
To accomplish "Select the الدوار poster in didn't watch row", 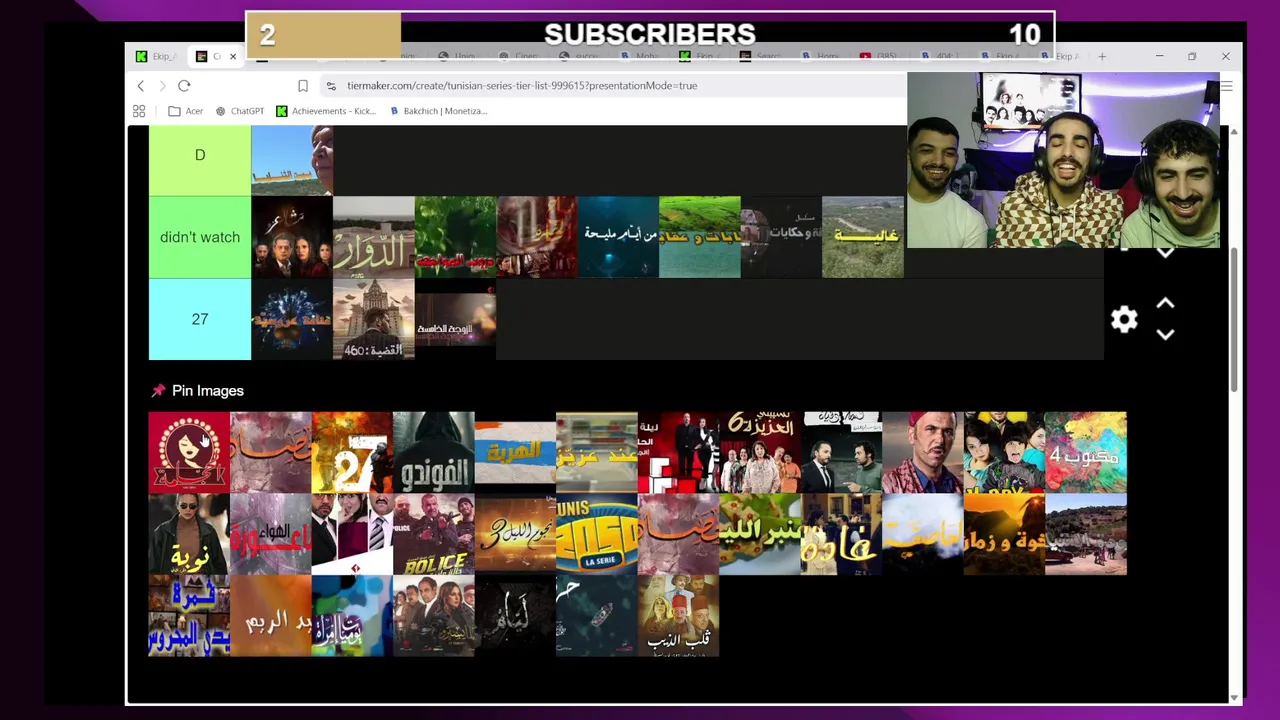I will click(374, 237).
